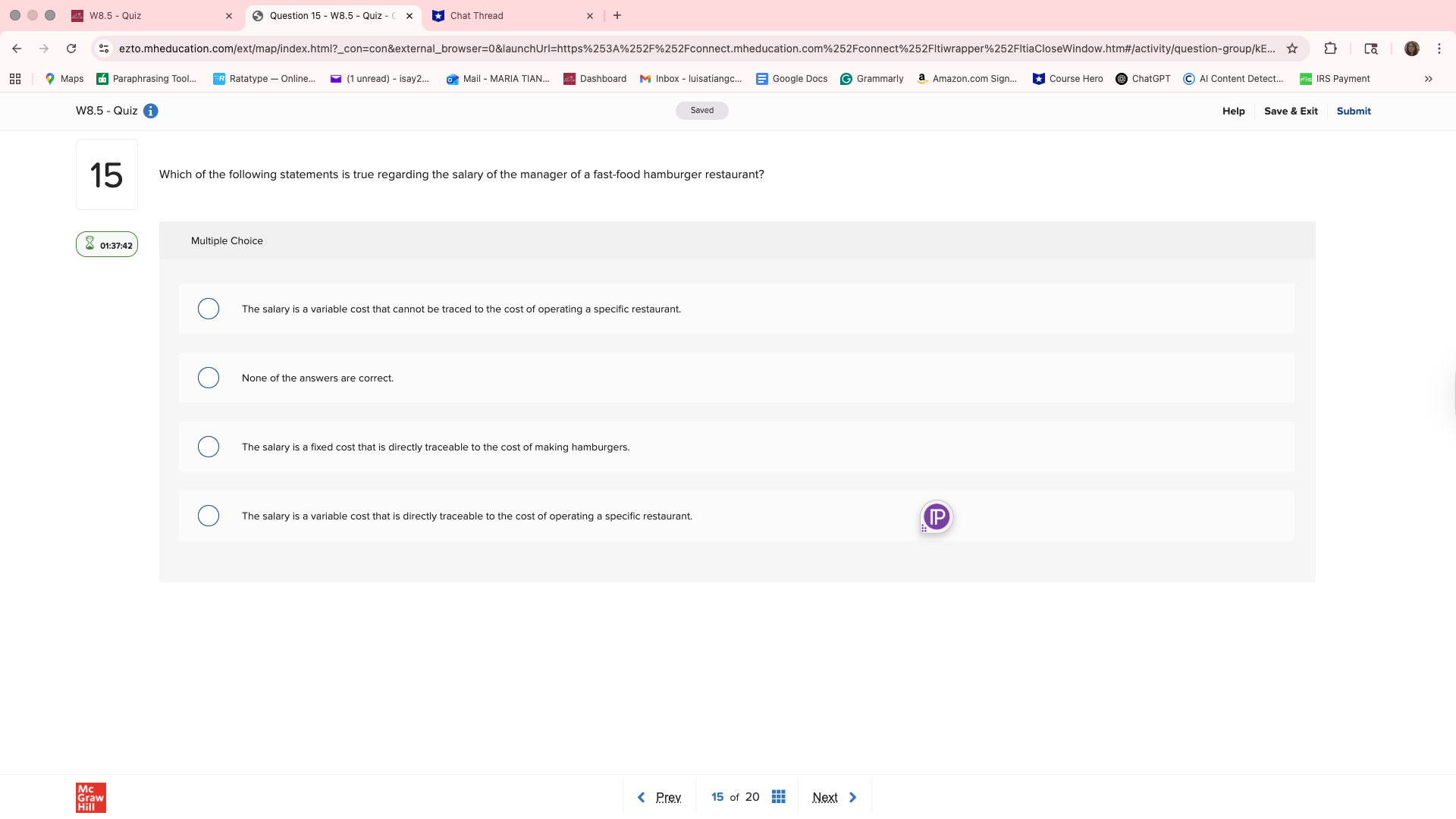Reload the quiz page
The height and width of the screenshot is (819, 1456).
coord(71,49)
